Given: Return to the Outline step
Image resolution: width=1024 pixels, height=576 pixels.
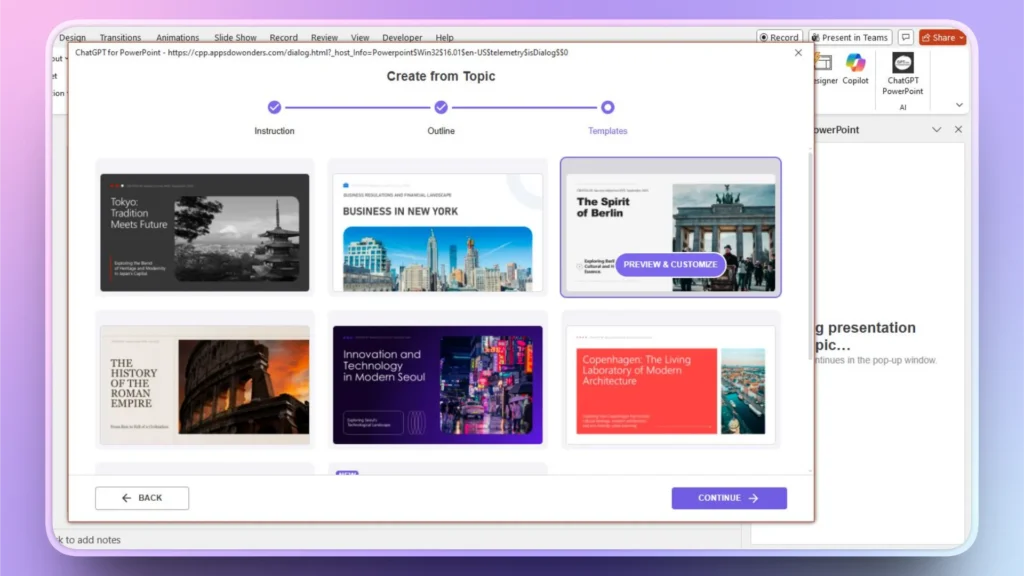Looking at the screenshot, I should click(440, 106).
